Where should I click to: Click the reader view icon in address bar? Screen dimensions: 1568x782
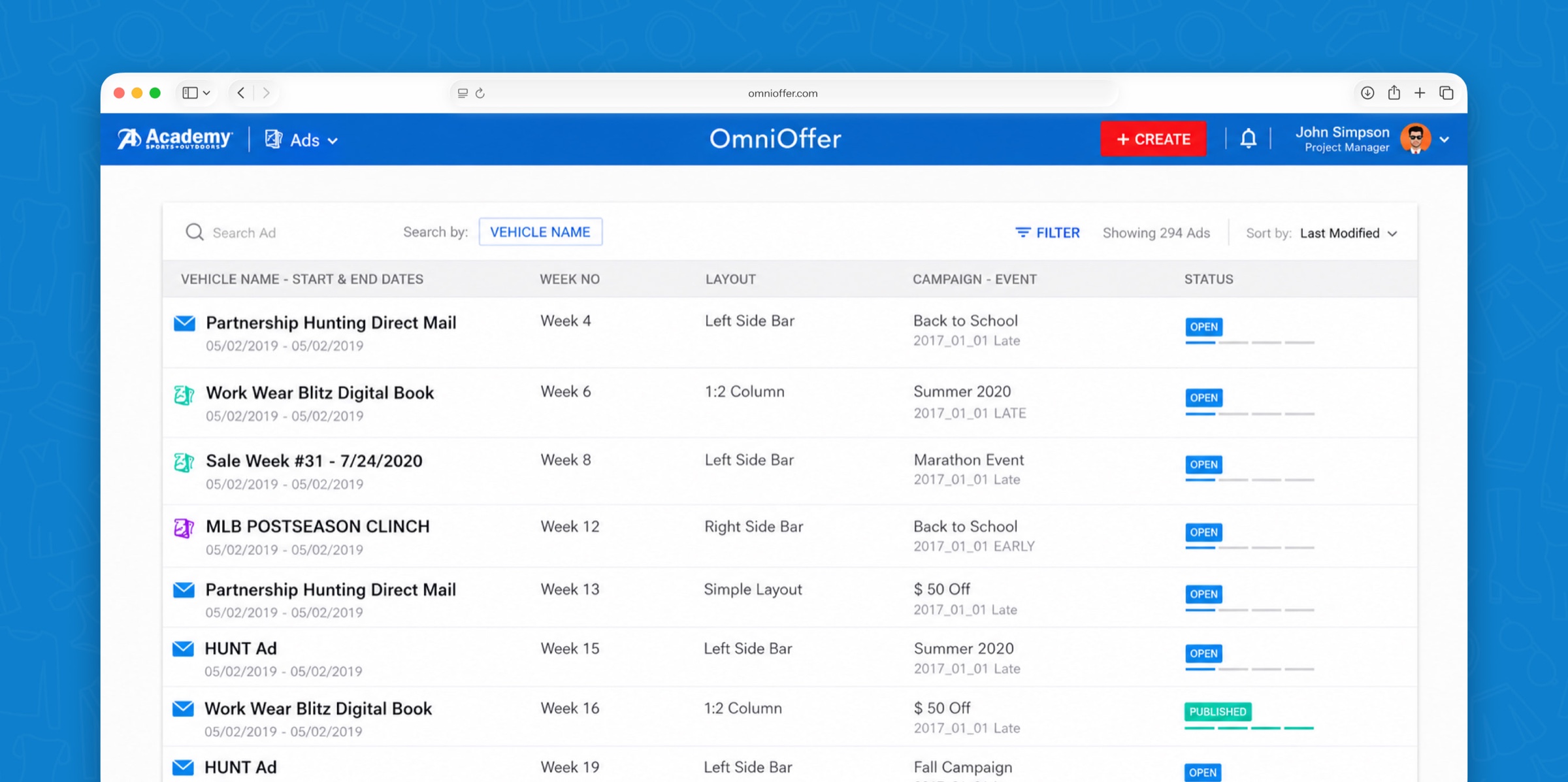463,93
